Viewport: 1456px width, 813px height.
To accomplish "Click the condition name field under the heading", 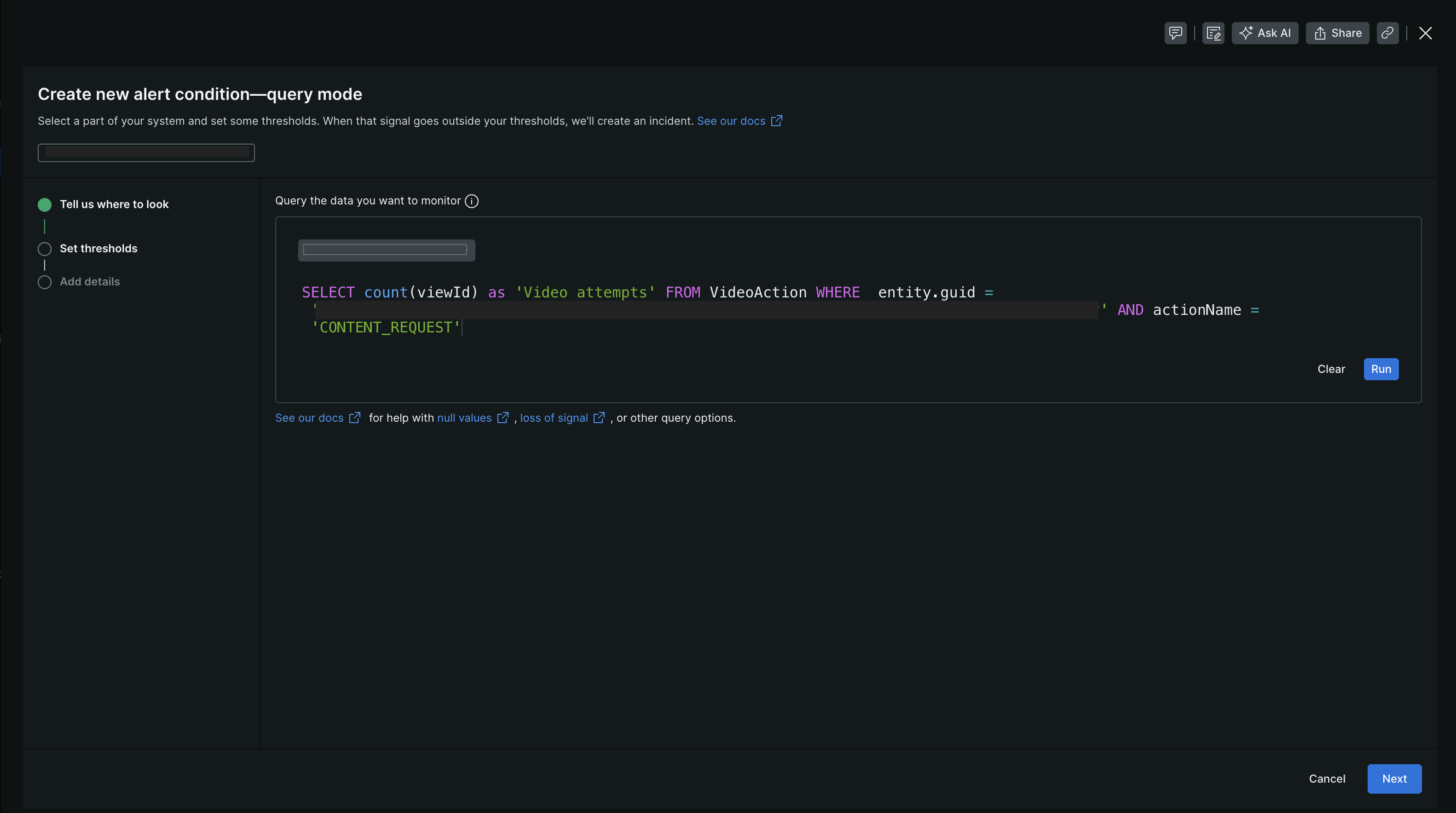I will pyautogui.click(x=146, y=153).
